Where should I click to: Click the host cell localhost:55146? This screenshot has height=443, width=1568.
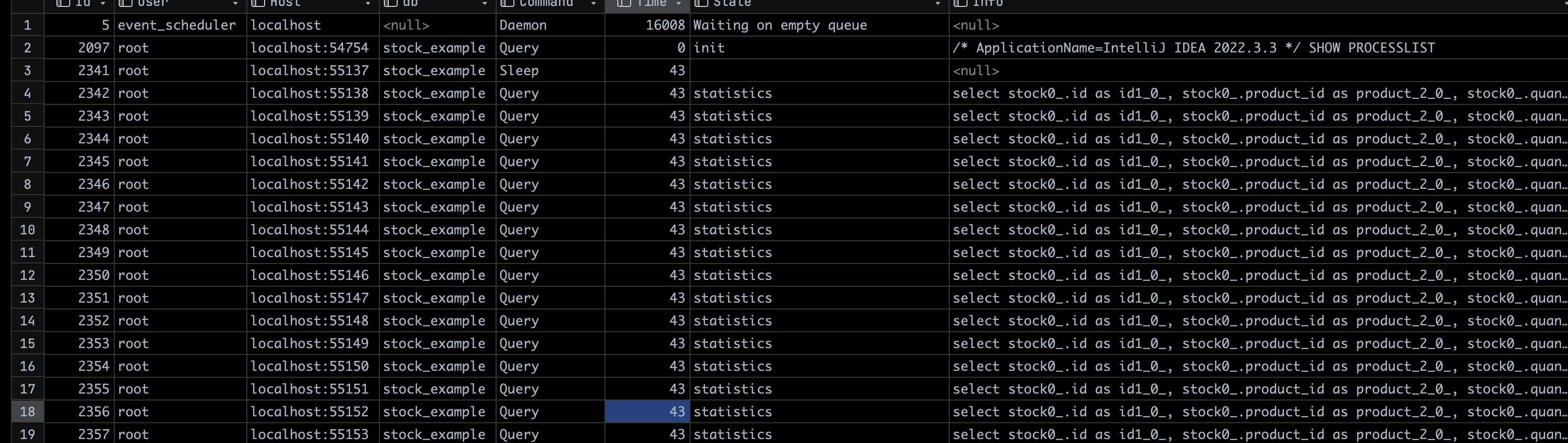coord(313,275)
